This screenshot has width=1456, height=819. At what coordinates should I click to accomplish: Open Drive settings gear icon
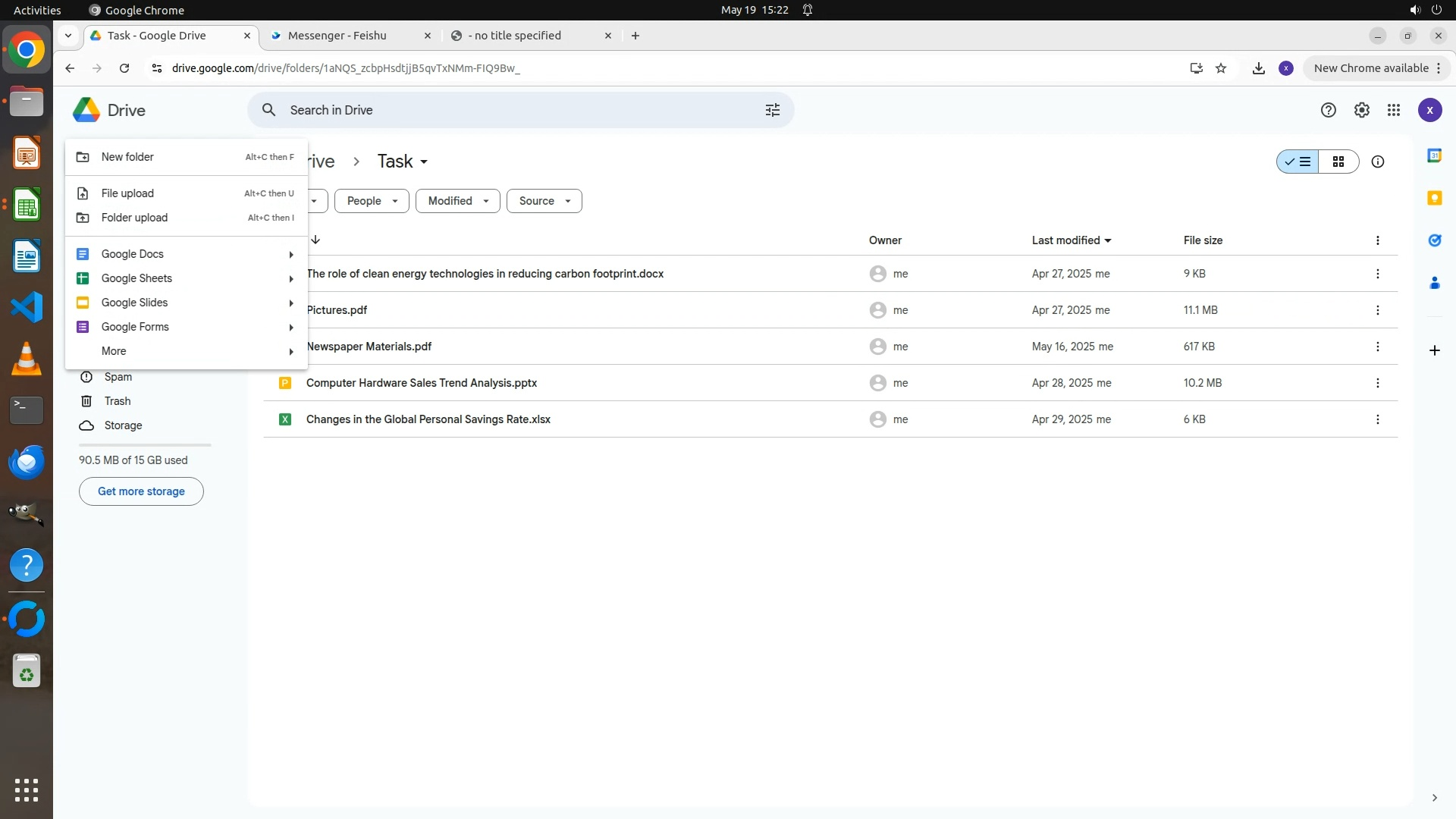click(1361, 110)
